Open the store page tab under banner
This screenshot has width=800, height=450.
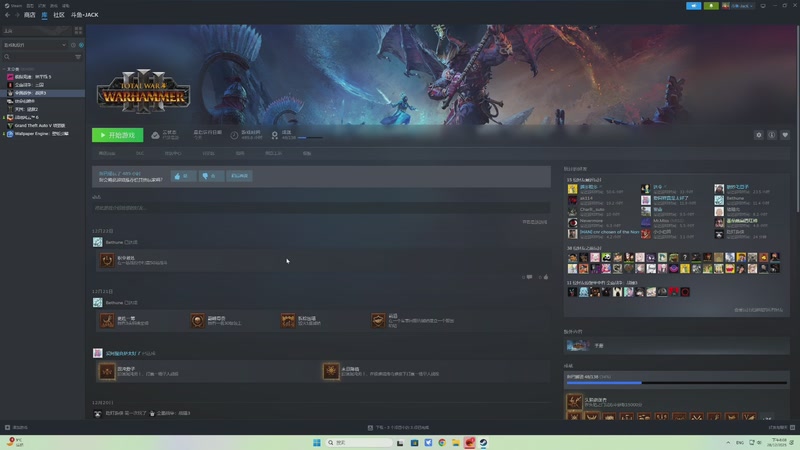[x=107, y=154]
